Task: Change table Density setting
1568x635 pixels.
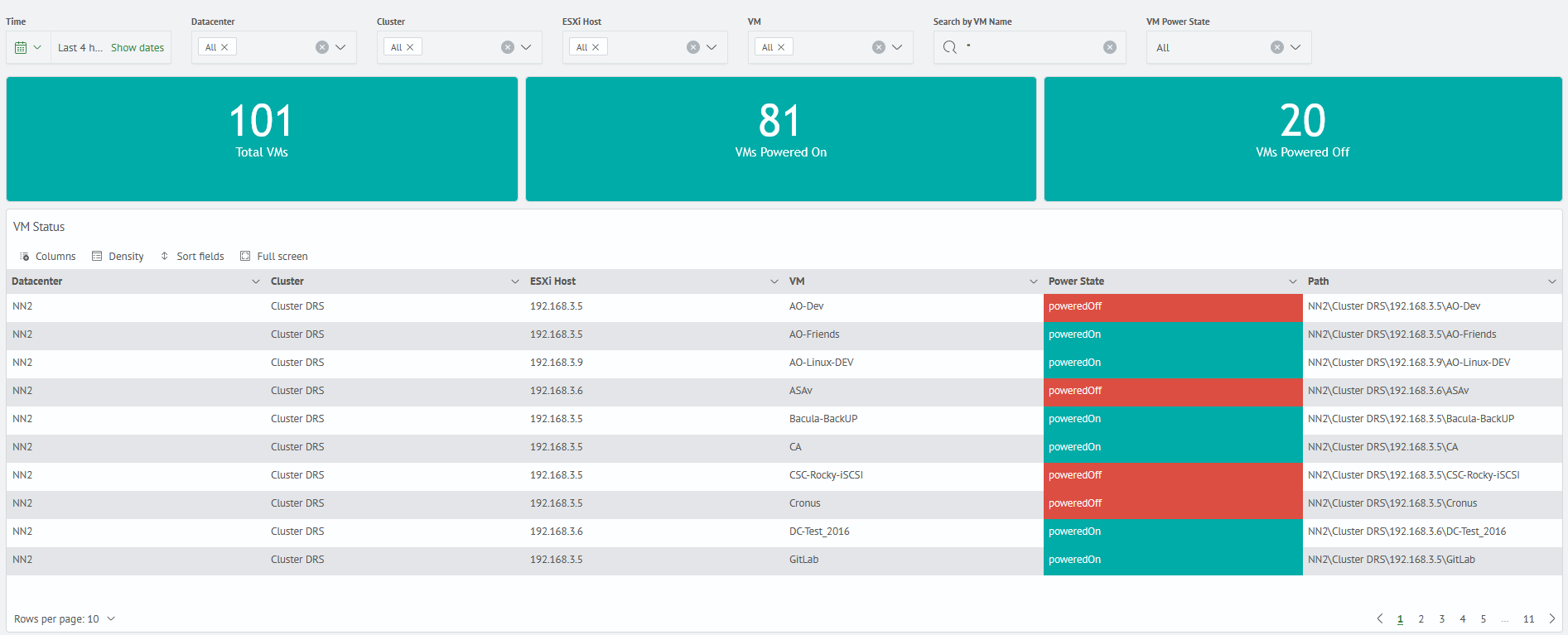Action: tap(118, 257)
